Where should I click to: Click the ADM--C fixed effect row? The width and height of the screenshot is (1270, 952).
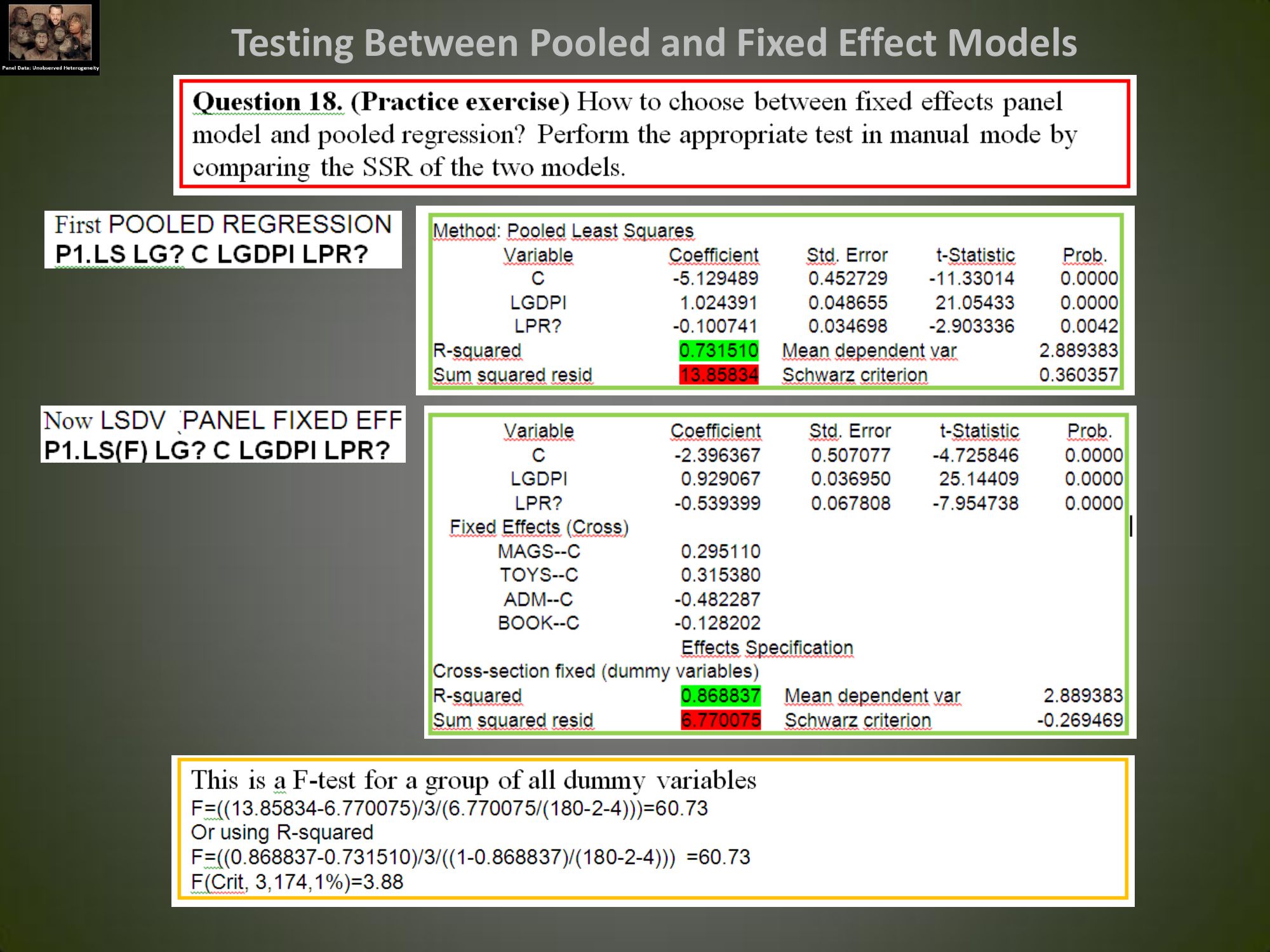[538, 599]
